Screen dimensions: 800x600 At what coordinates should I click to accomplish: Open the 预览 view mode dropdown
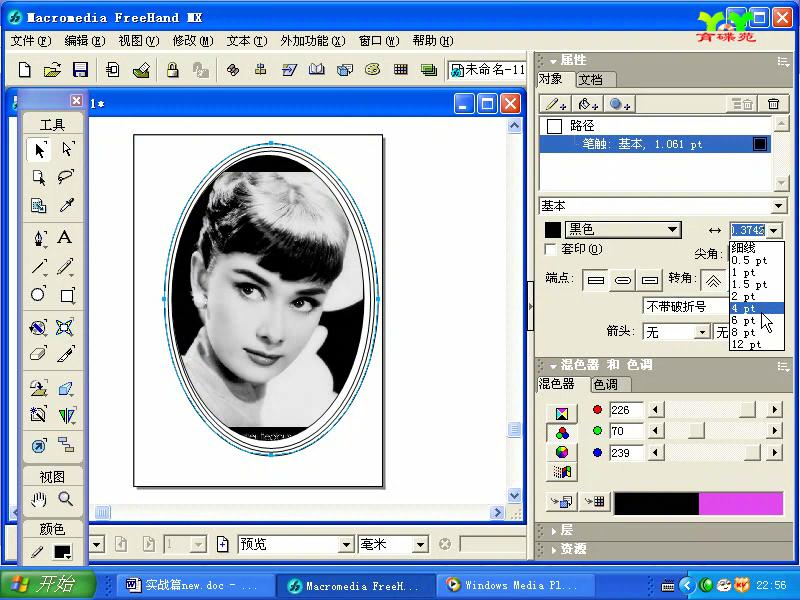point(346,545)
